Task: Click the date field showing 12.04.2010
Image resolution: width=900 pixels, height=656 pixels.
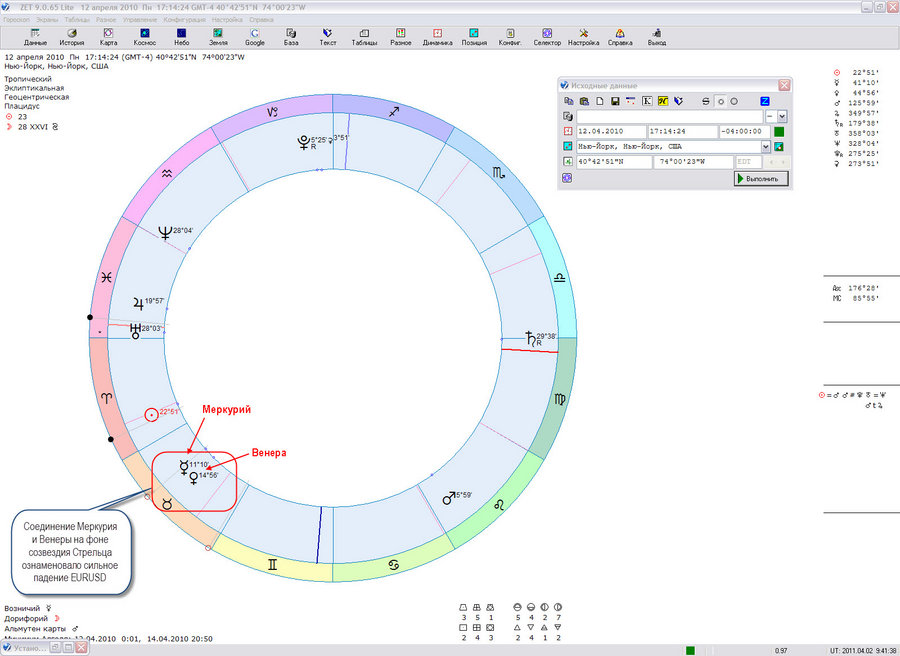Action: click(x=611, y=131)
